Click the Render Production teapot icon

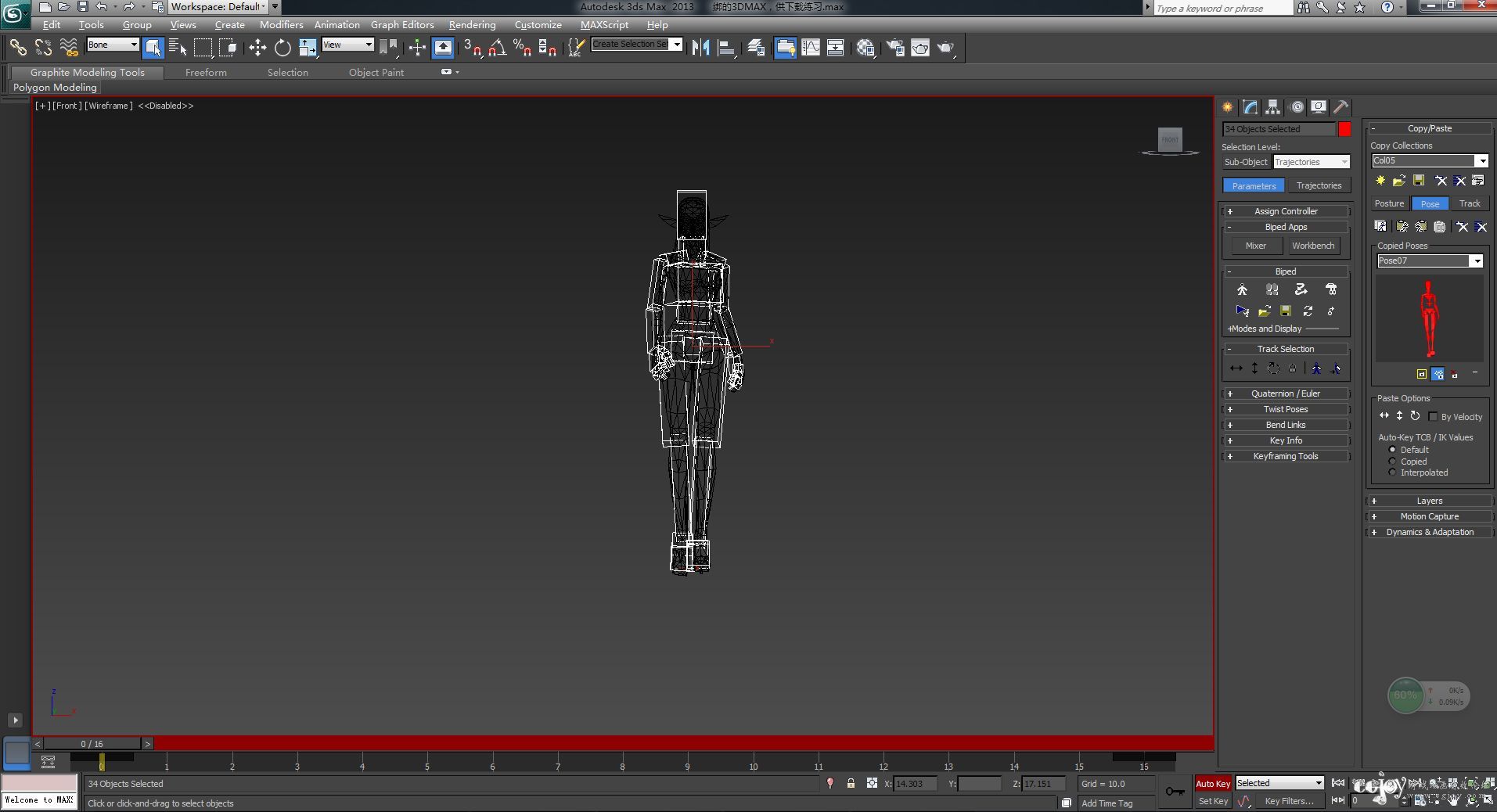click(x=946, y=48)
